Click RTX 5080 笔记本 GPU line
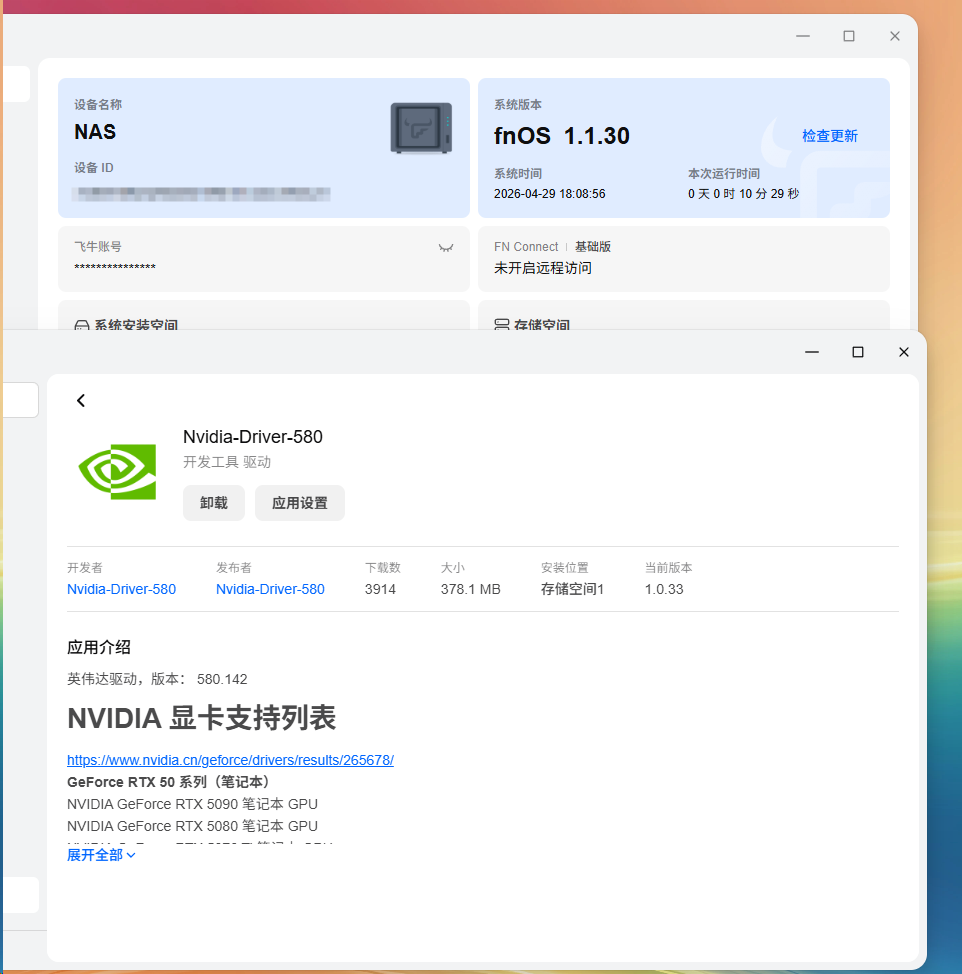This screenshot has width=962, height=974. click(193, 826)
